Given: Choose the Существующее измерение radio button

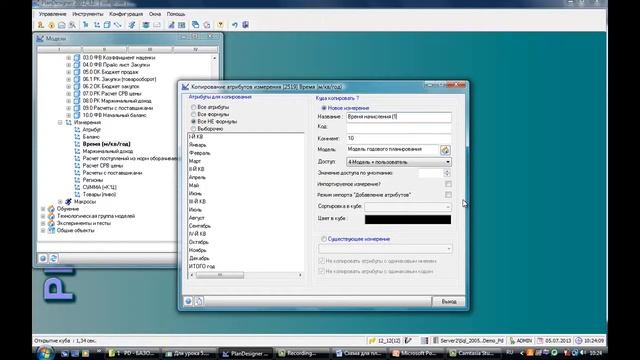Looking at the screenshot, I should 324,239.
